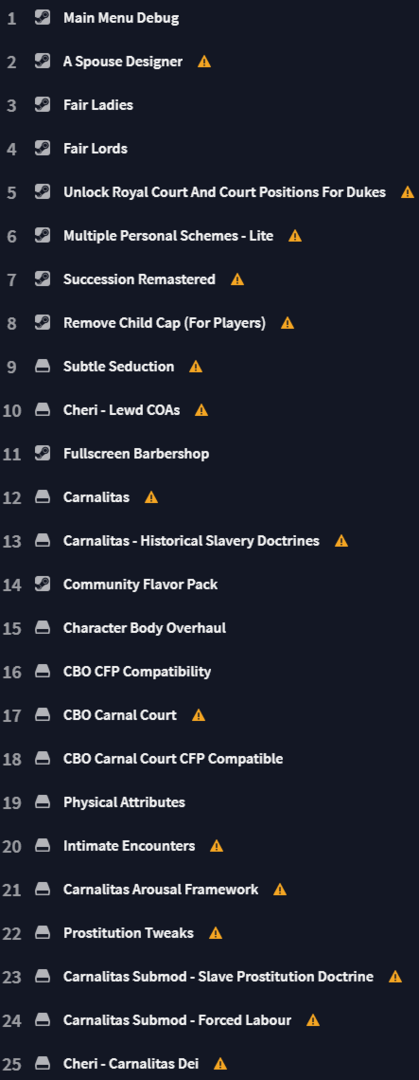Click the warning icon next to A Spouse Designer
The image size is (419, 1080).
tap(204, 62)
